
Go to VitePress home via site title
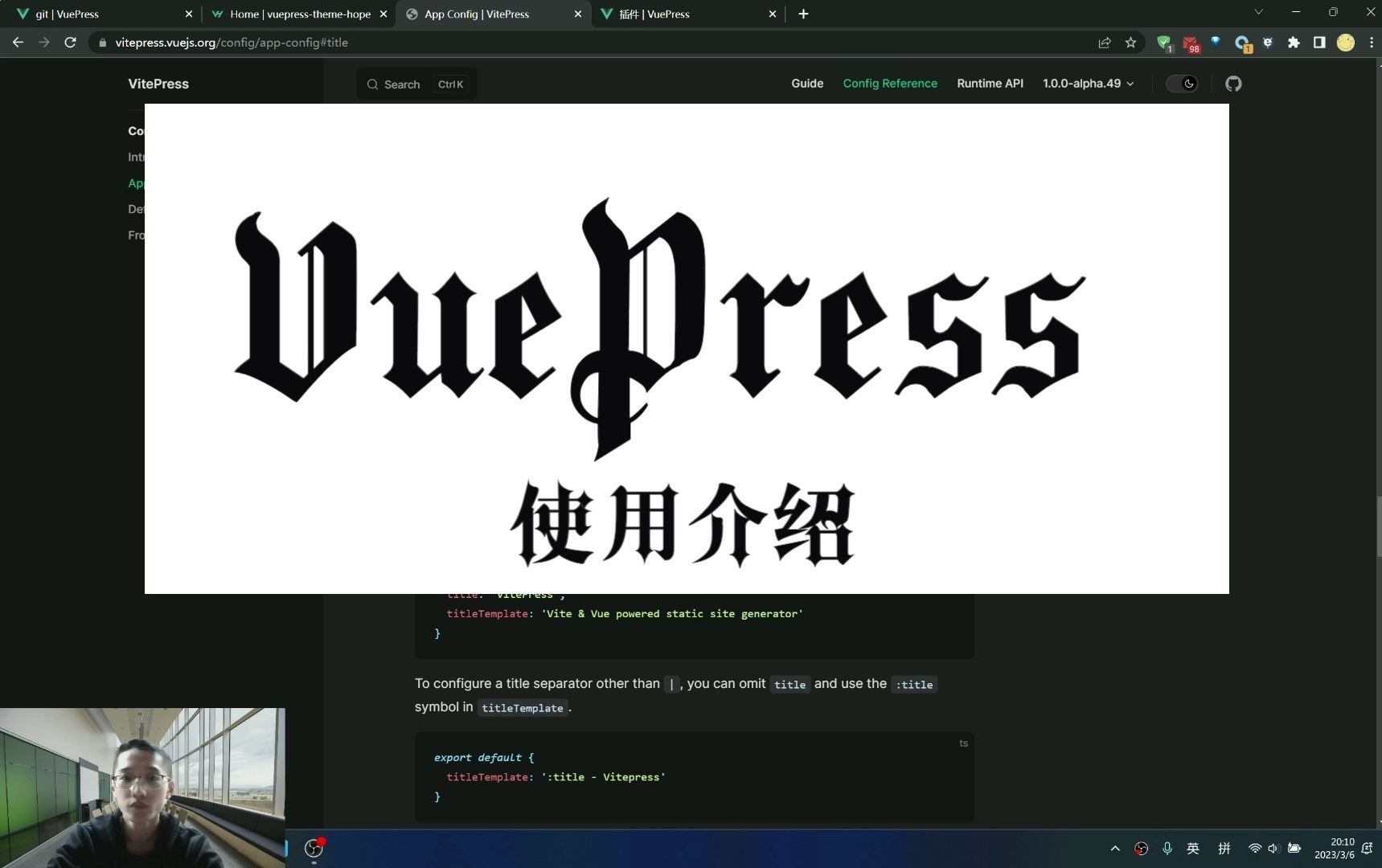point(158,84)
